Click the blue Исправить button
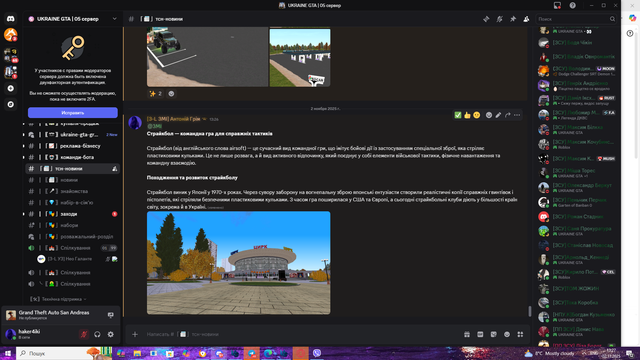 (73, 113)
